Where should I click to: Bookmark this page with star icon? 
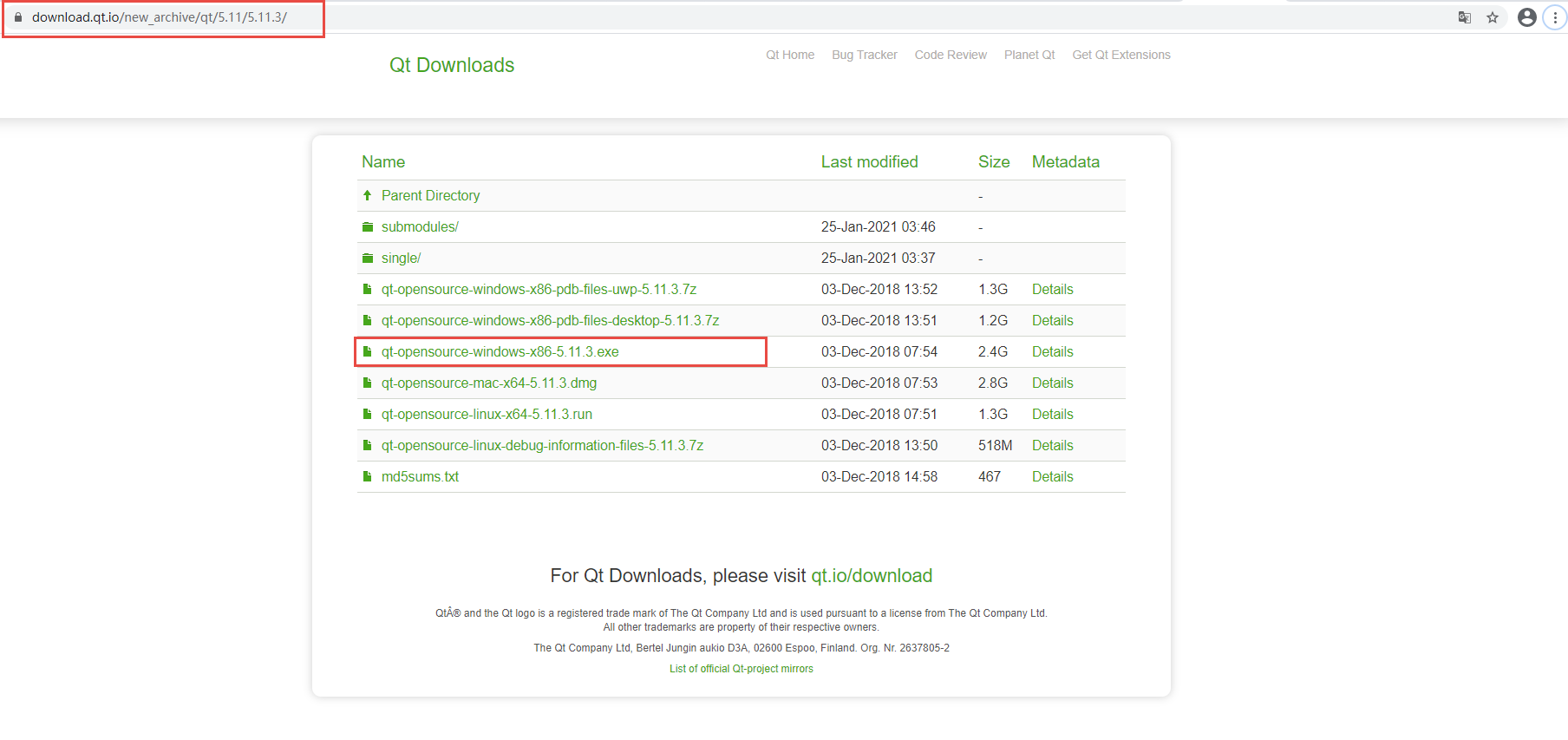click(x=1493, y=17)
